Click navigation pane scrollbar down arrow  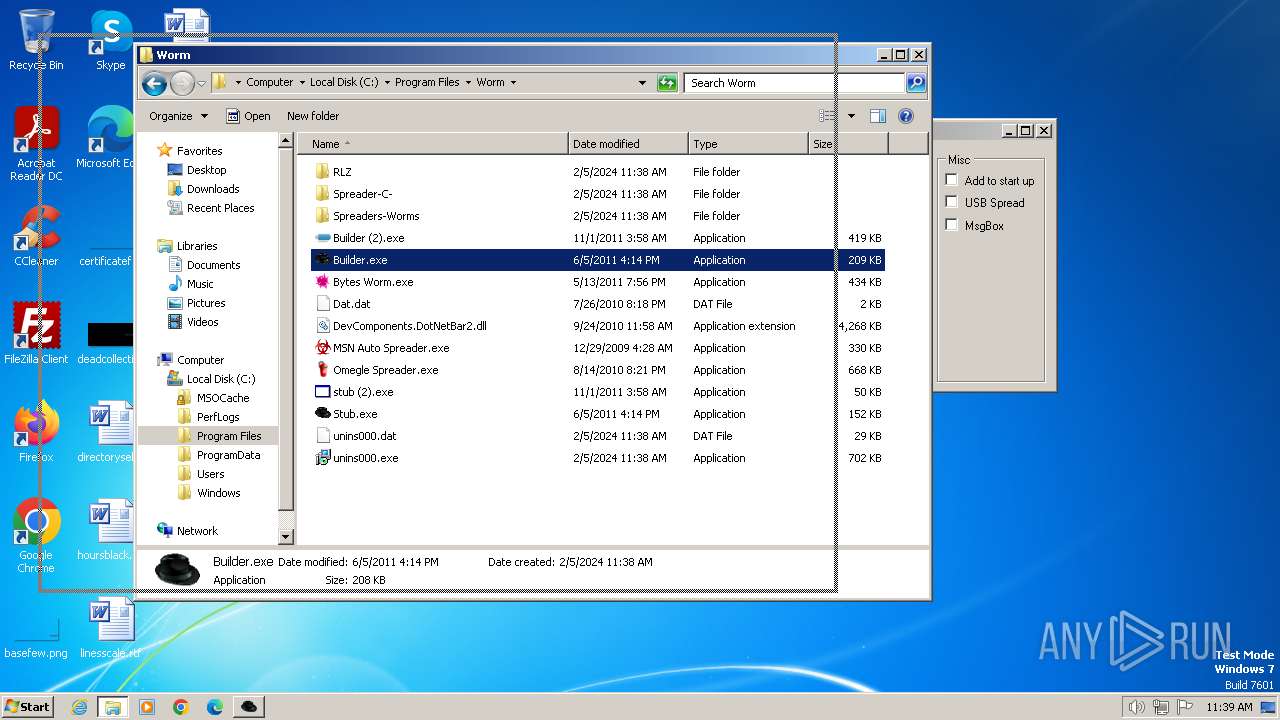pyautogui.click(x=286, y=537)
